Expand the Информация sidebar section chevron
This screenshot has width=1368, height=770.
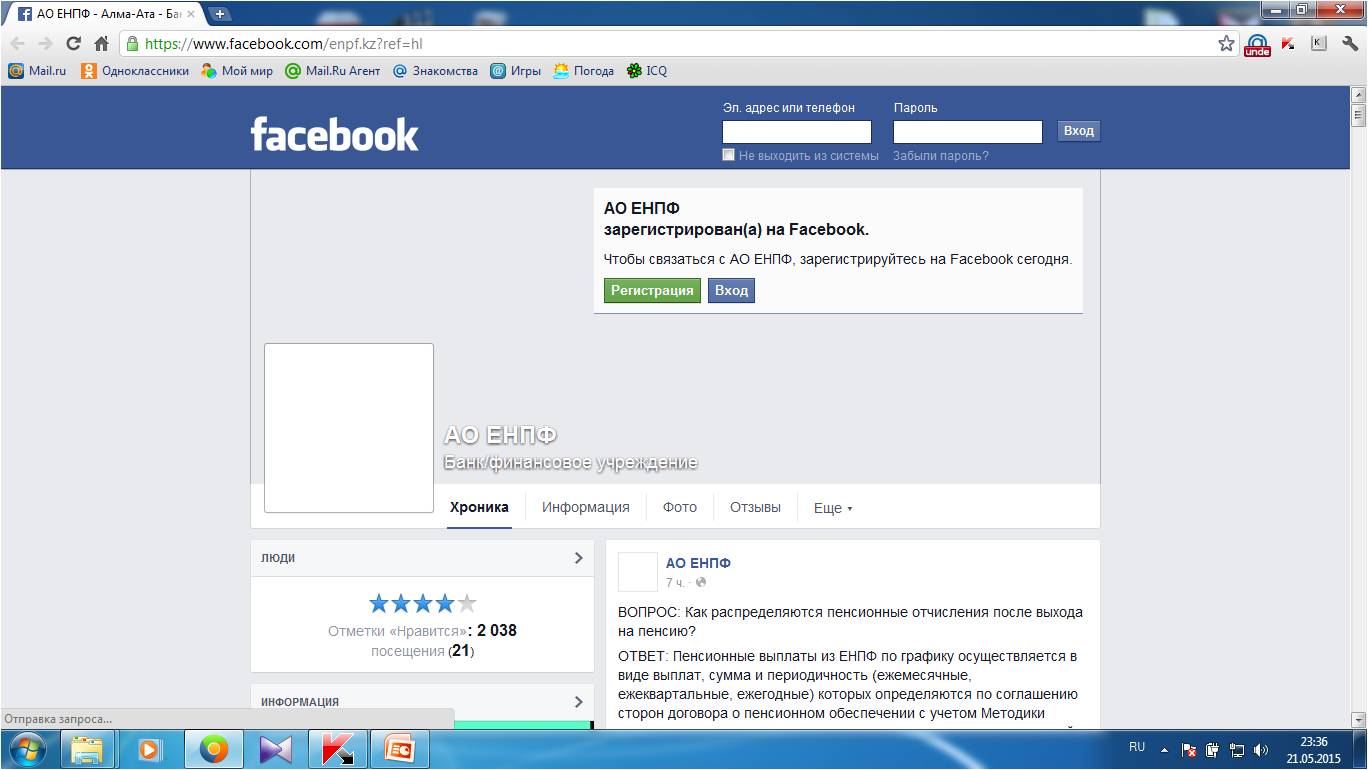[x=578, y=702]
